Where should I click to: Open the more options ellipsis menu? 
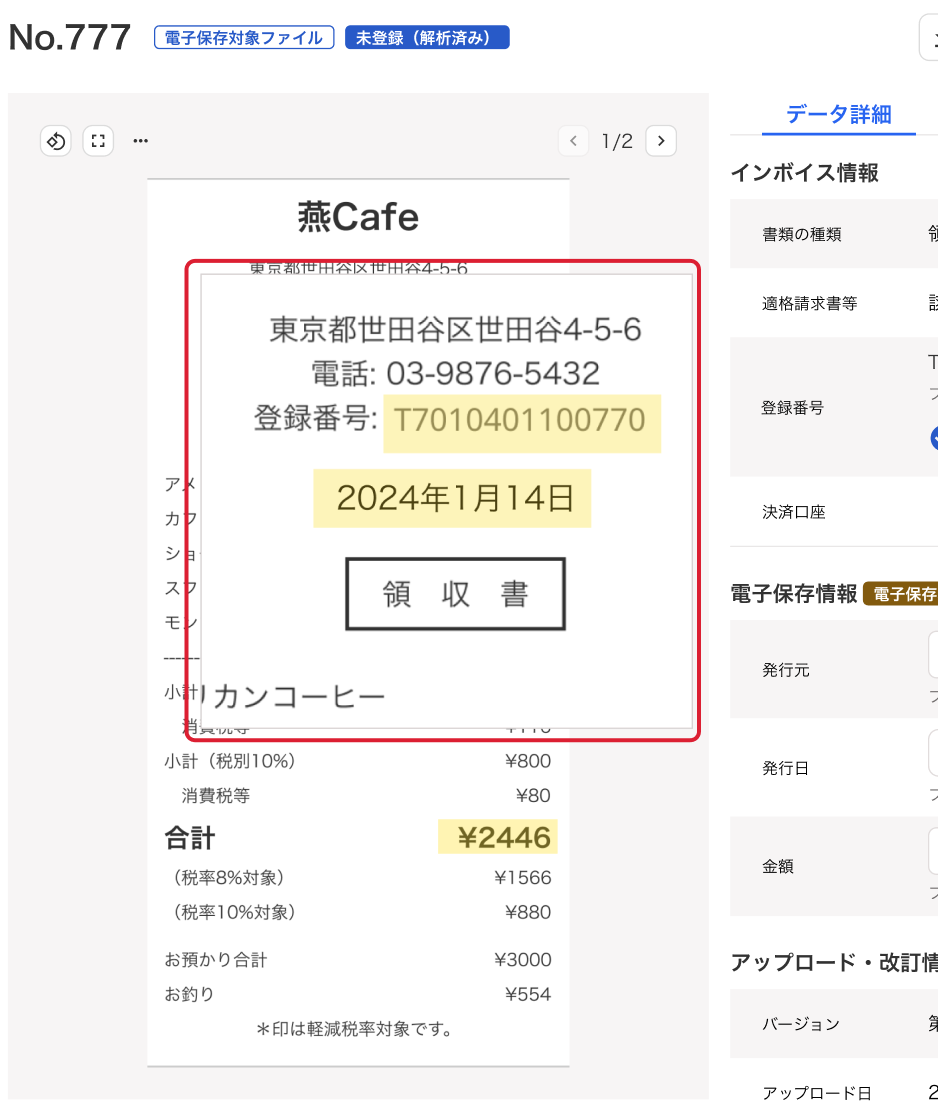pos(140,140)
